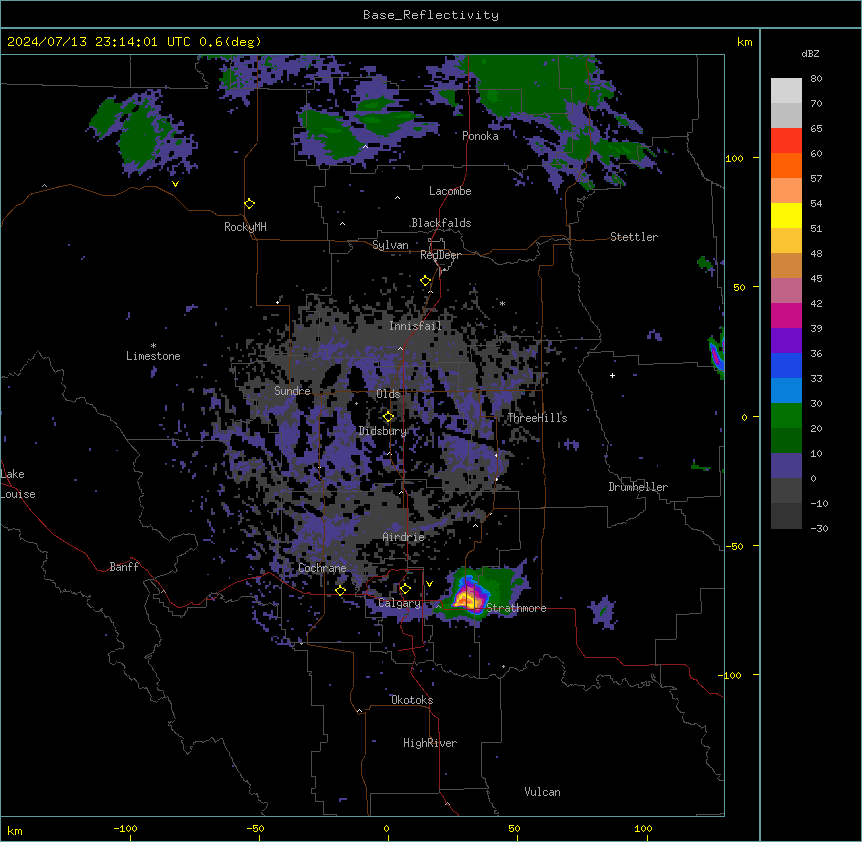Click the HighRiver label
The width and height of the screenshot is (862, 842).
[x=430, y=743]
